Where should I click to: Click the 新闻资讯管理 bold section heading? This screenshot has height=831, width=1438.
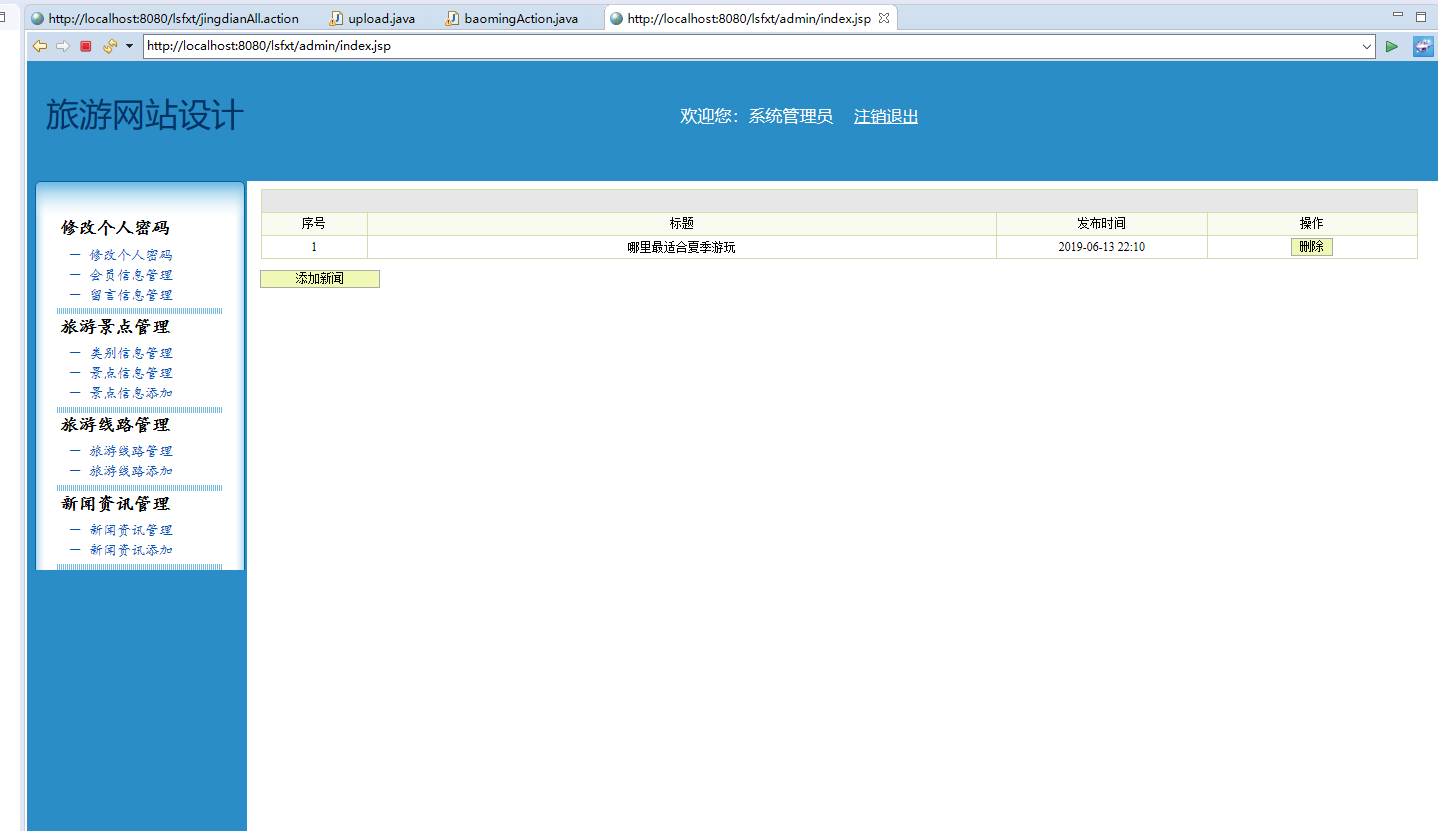(115, 504)
